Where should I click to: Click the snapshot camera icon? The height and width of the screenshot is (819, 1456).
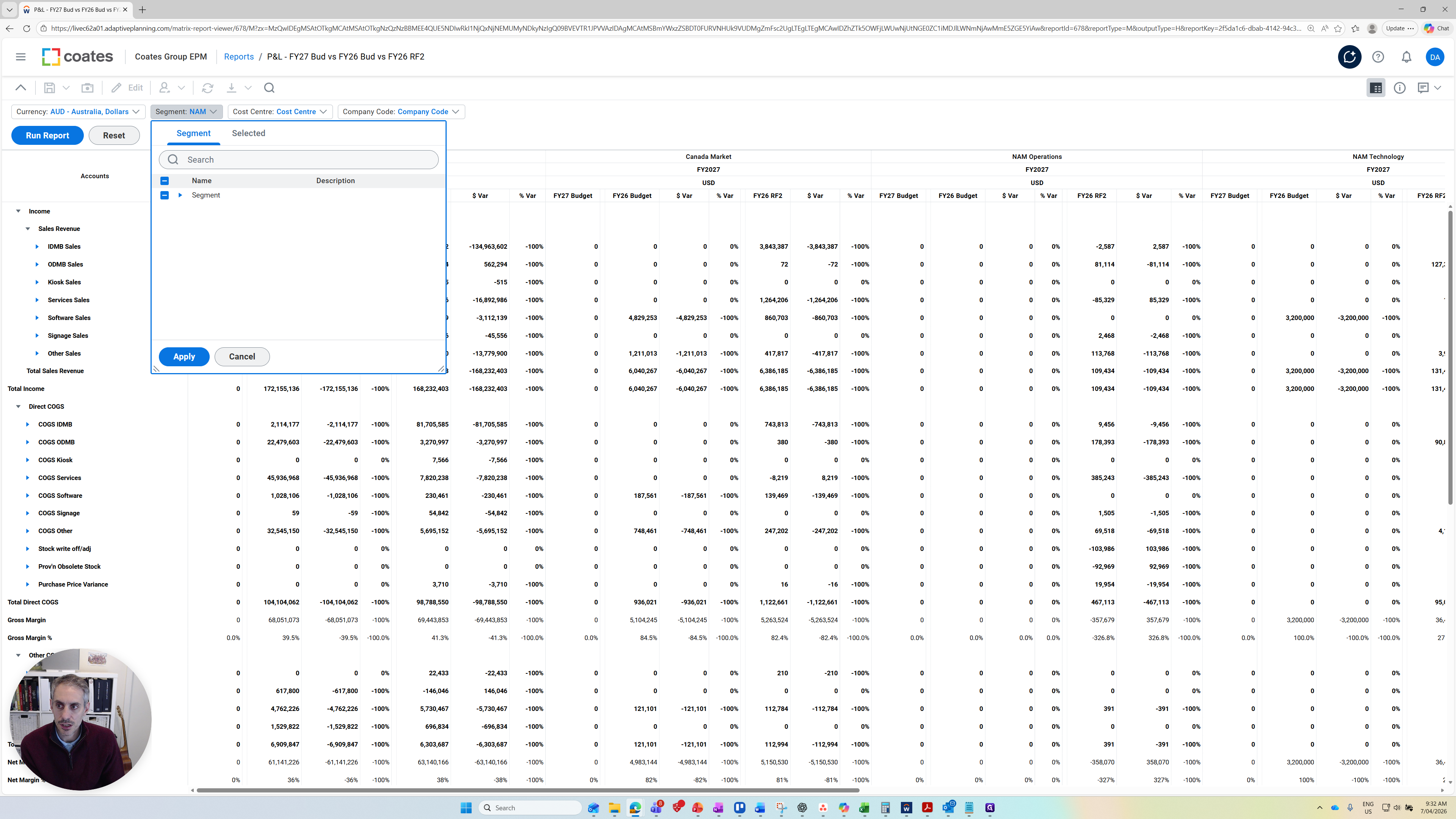coord(88,88)
